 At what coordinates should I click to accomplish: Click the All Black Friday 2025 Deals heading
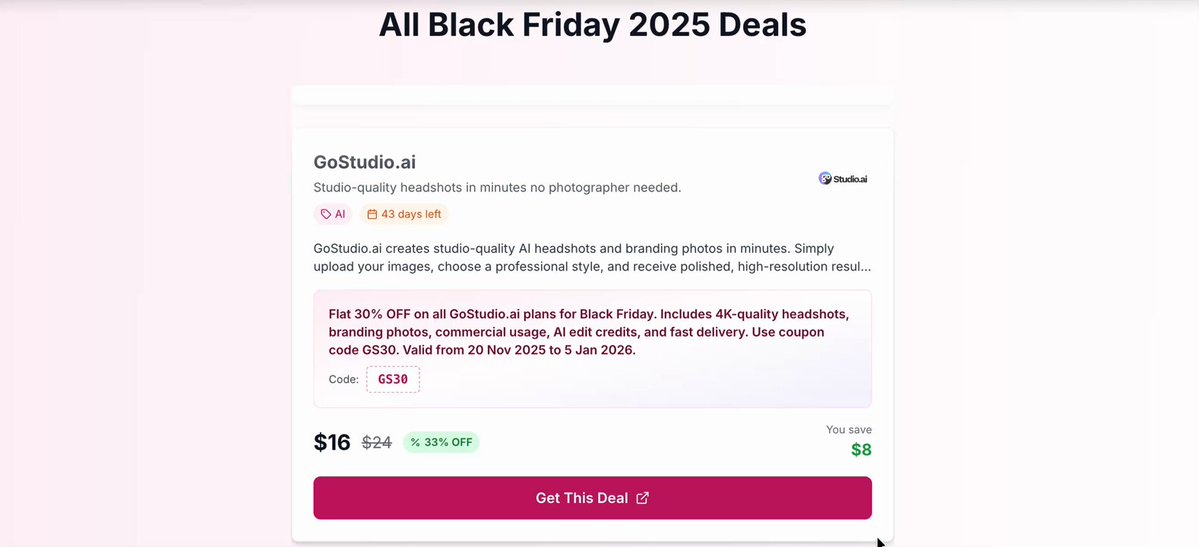592,25
